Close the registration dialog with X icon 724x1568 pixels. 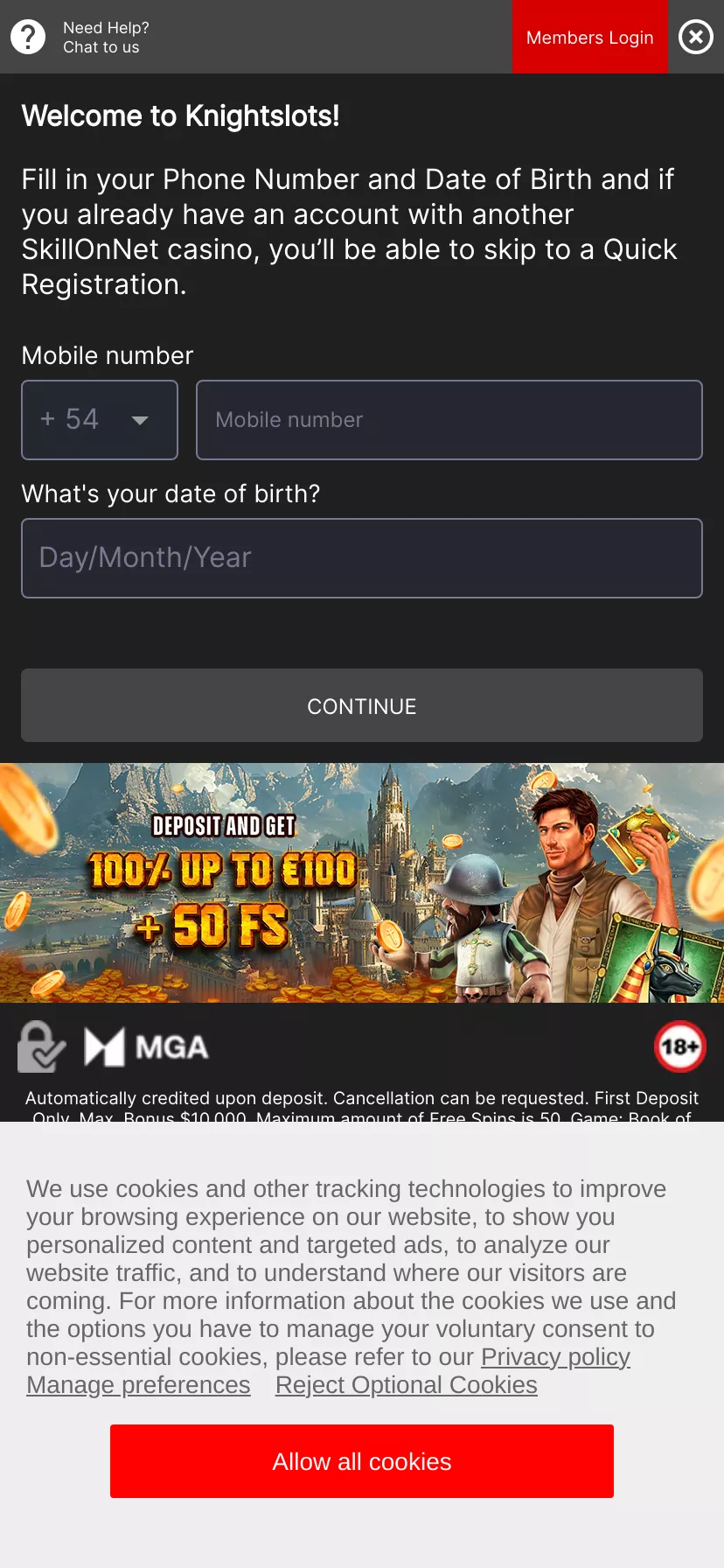(696, 37)
